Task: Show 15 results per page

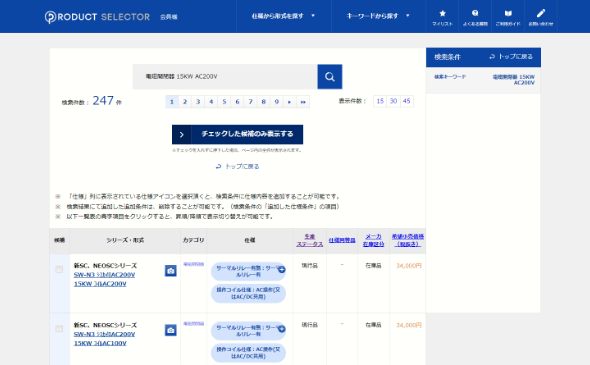Action: click(380, 101)
